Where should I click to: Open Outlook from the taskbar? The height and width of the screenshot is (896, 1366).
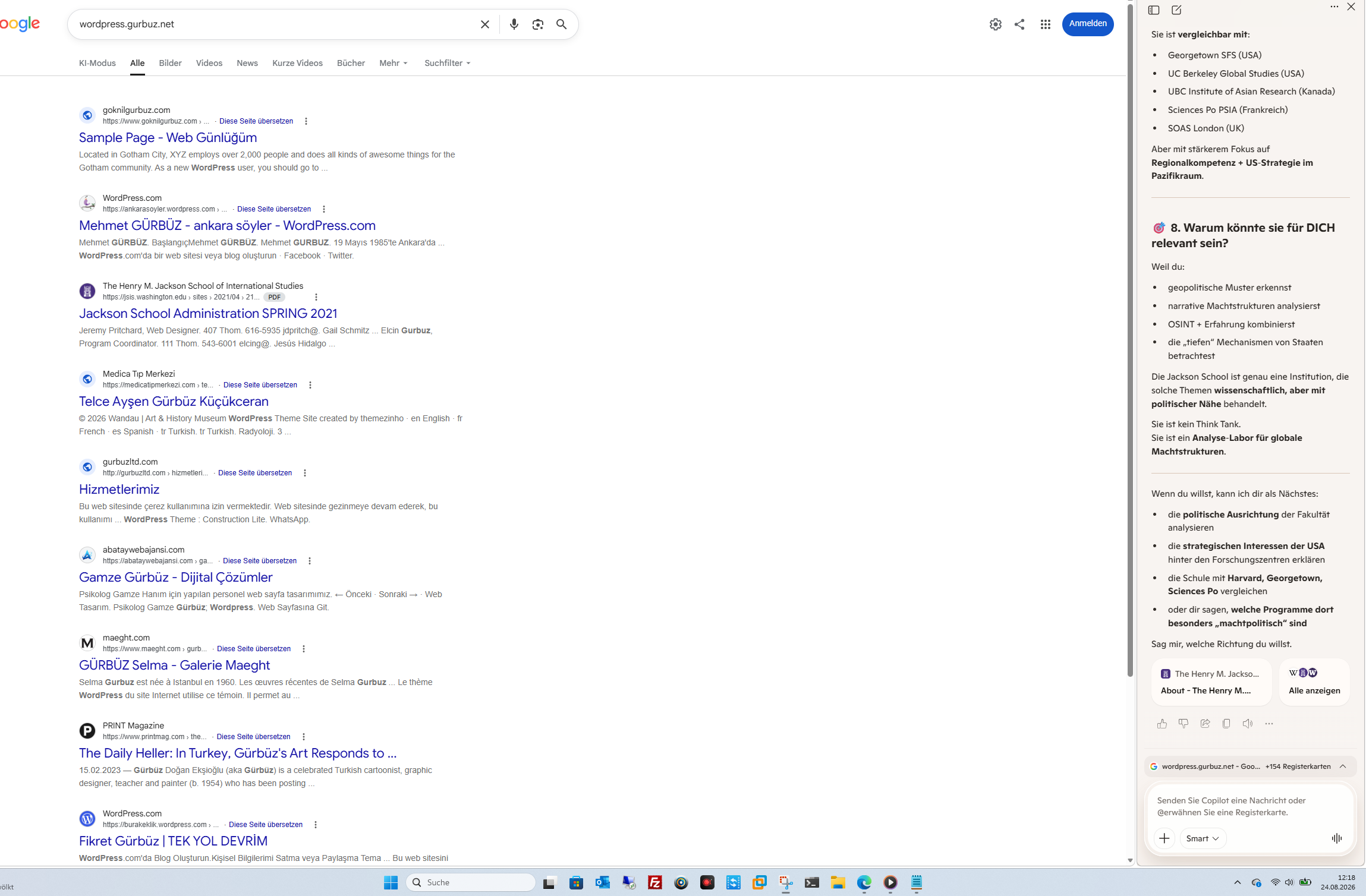[603, 882]
